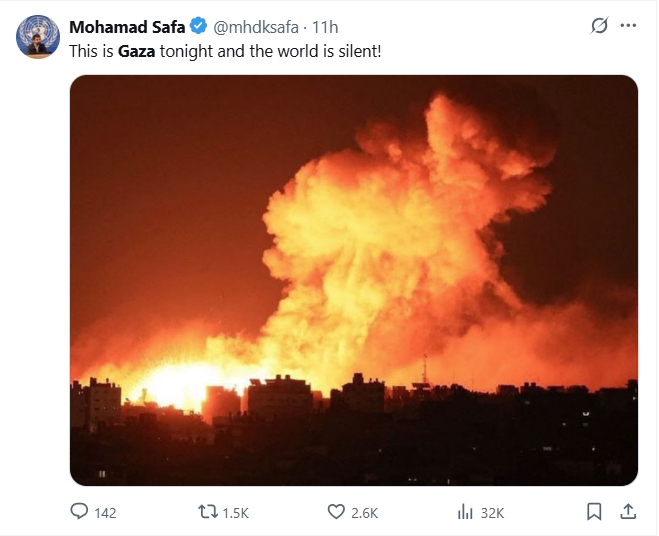Screen dimensions: 659x536
Task: Click the 2.6K likes count
Action: 365,513
